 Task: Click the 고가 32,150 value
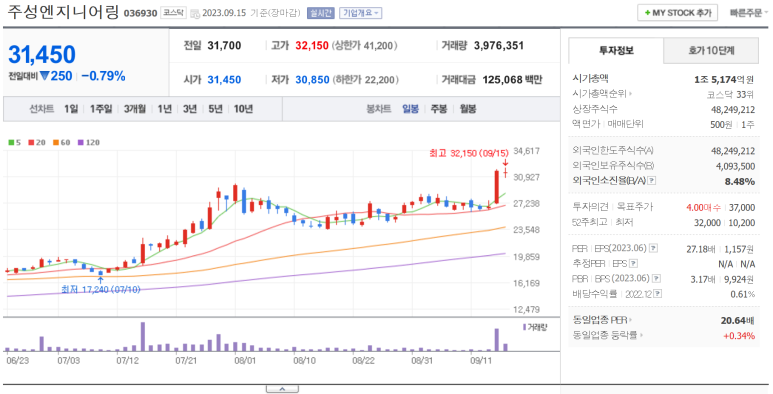click(x=312, y=46)
